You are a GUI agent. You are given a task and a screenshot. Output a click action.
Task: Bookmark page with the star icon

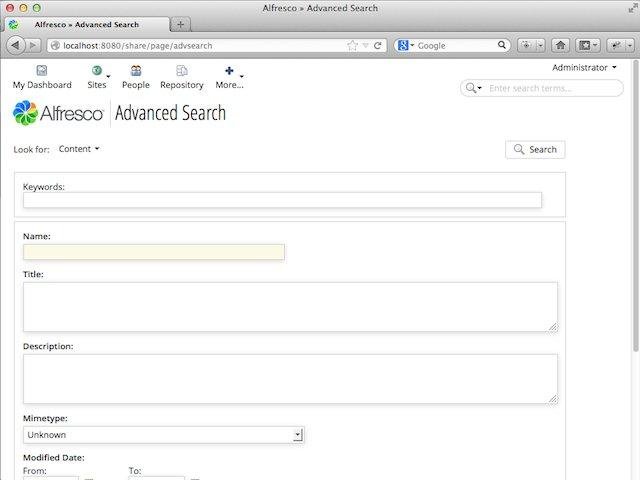point(352,46)
